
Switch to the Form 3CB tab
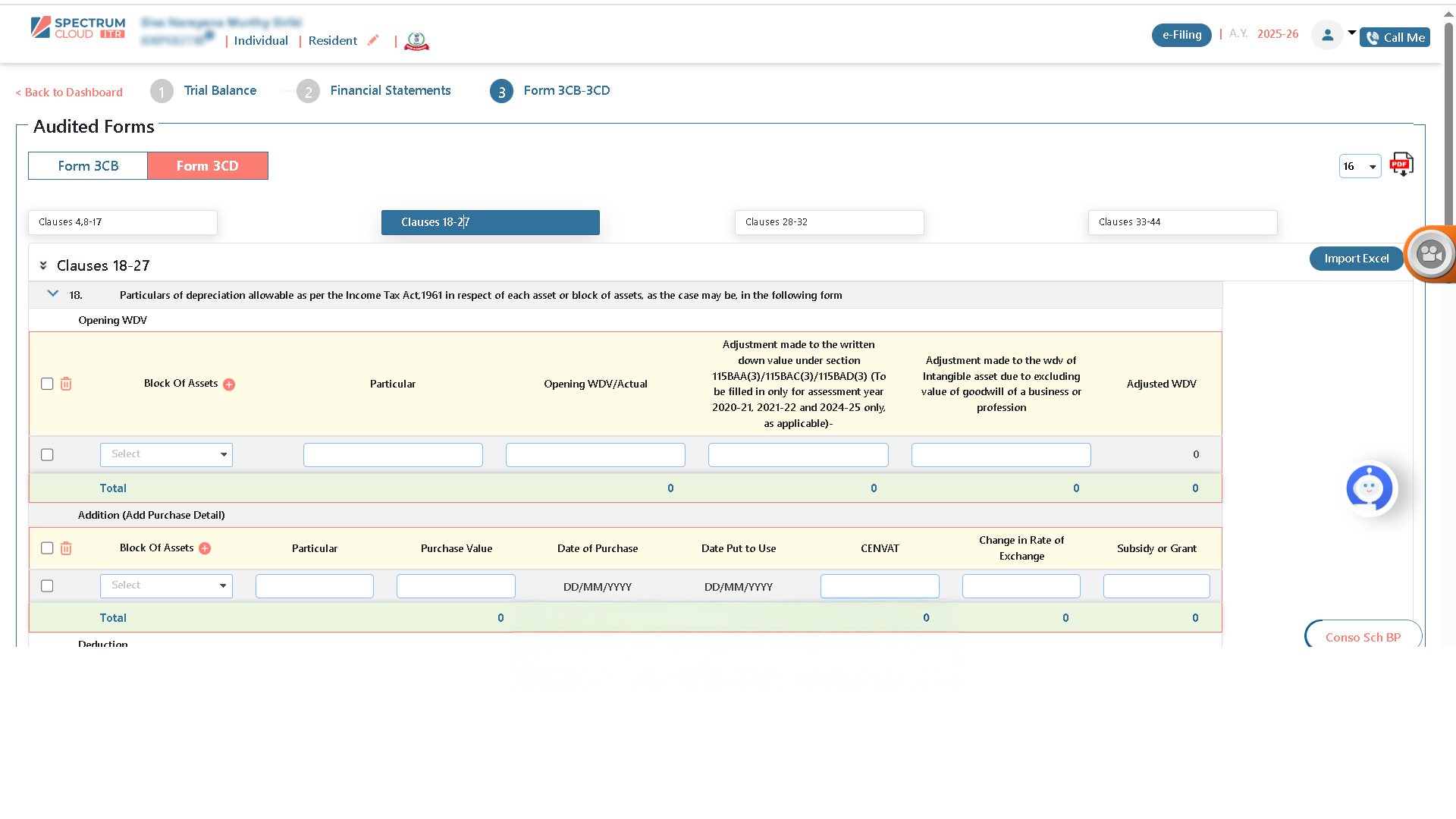coord(87,165)
